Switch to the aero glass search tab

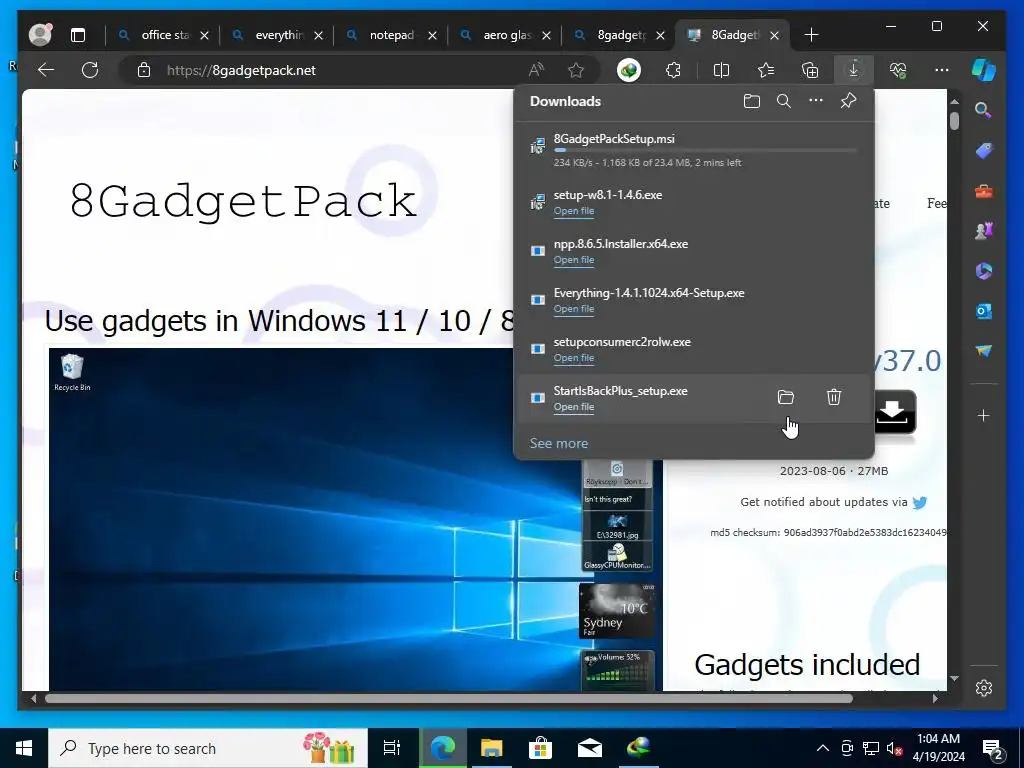(506, 35)
